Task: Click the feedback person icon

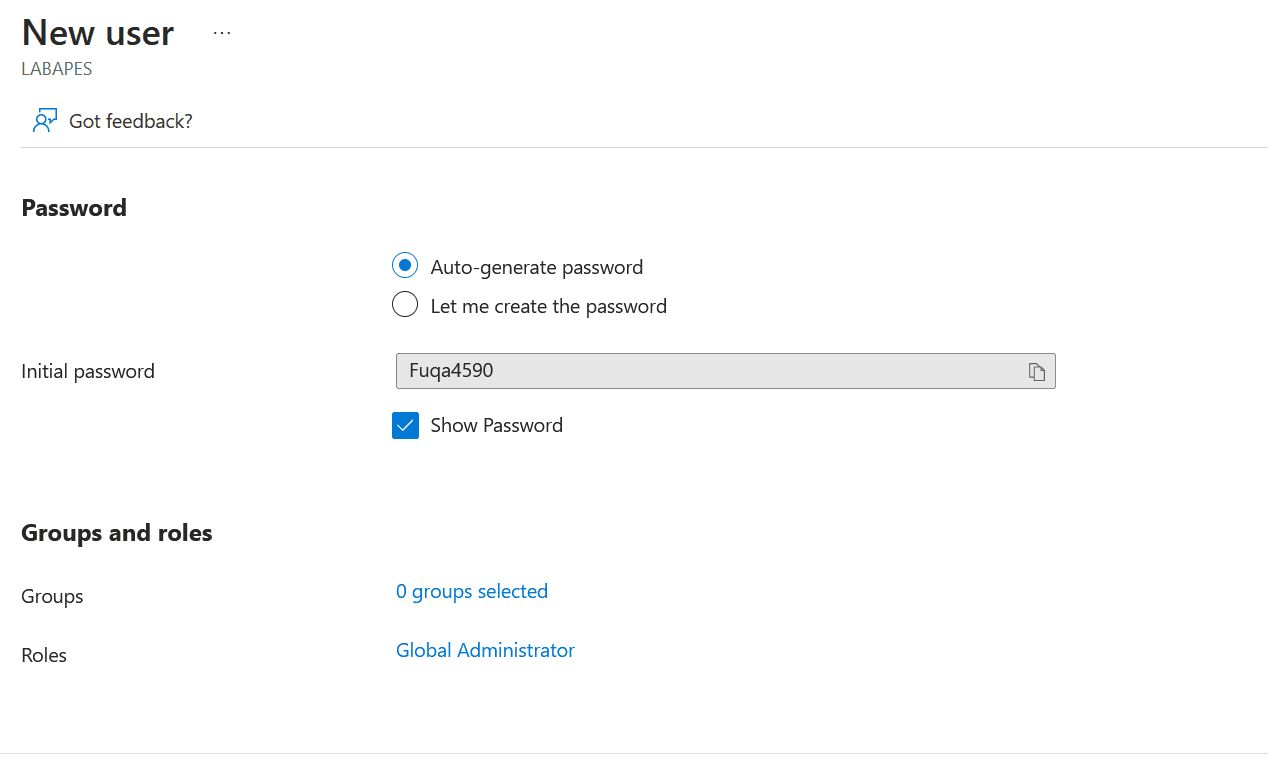Action: pos(44,121)
